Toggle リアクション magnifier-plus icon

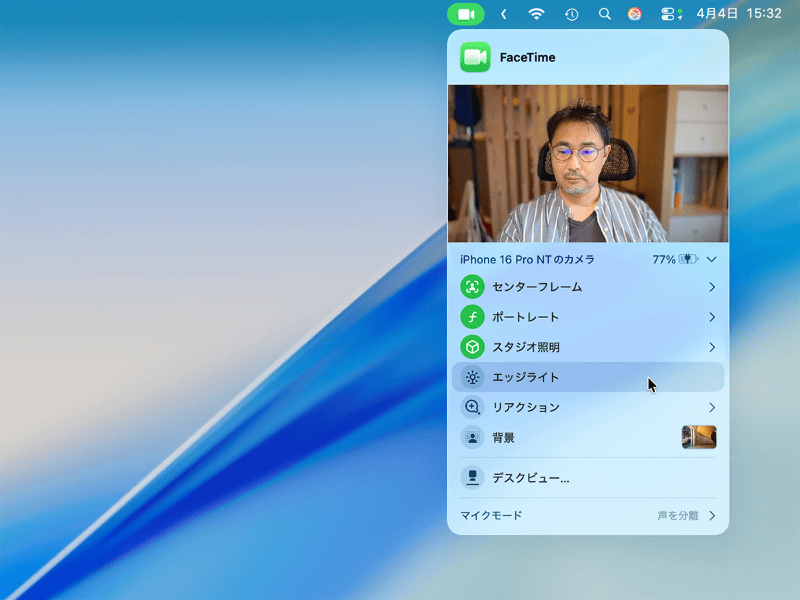pyautogui.click(x=472, y=407)
